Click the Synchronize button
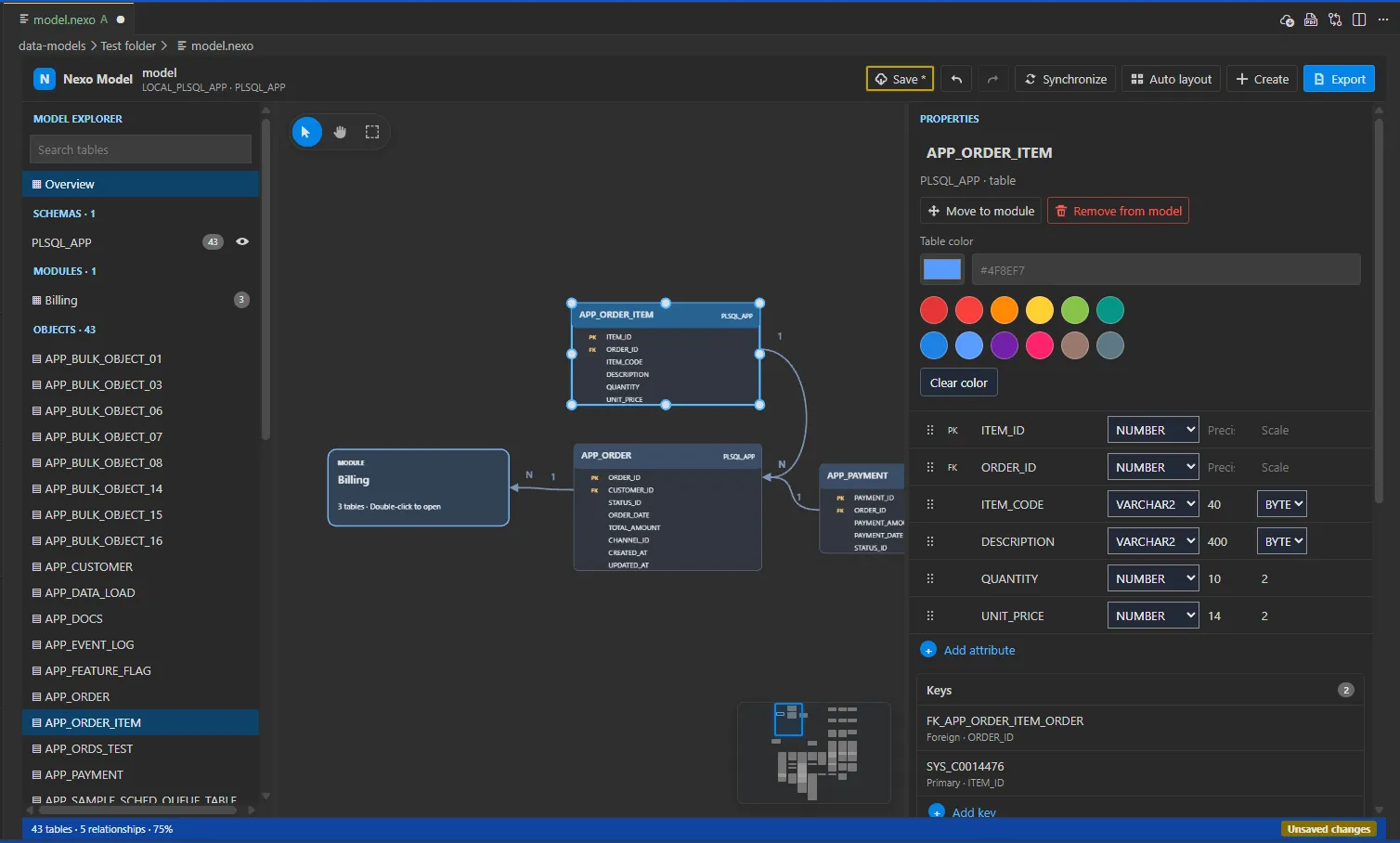Screen dimensions: 1400x843 pos(1065,79)
